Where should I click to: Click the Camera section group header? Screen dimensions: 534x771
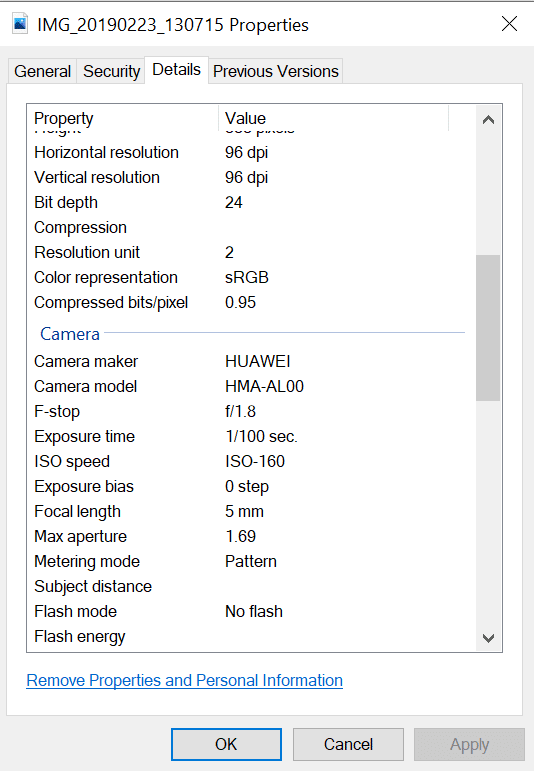[x=70, y=334]
